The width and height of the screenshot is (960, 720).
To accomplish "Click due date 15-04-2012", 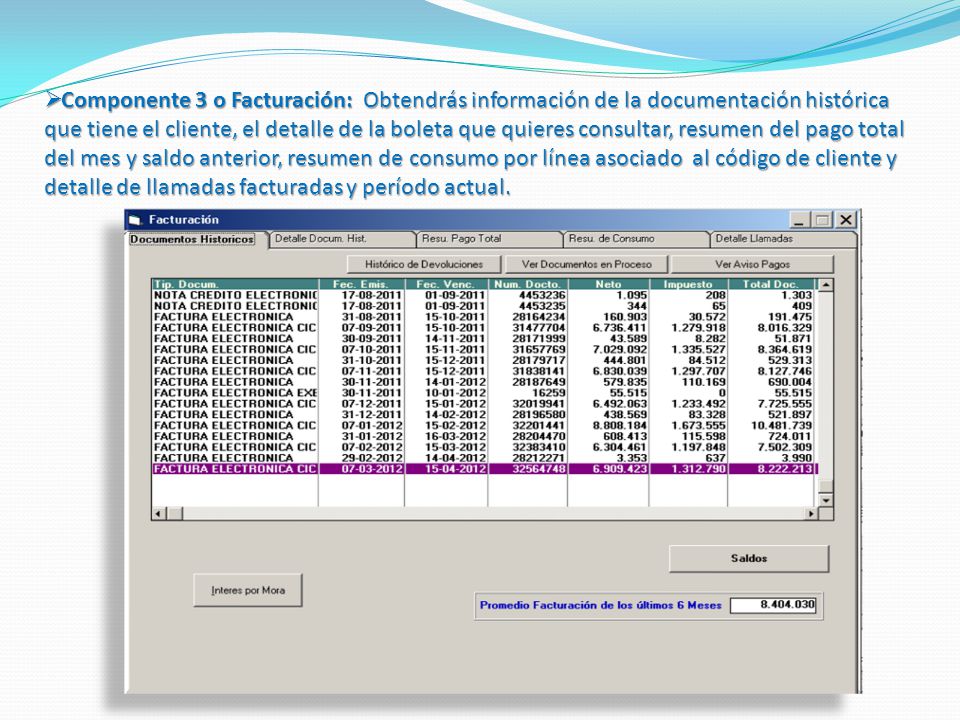I will tap(456, 469).
